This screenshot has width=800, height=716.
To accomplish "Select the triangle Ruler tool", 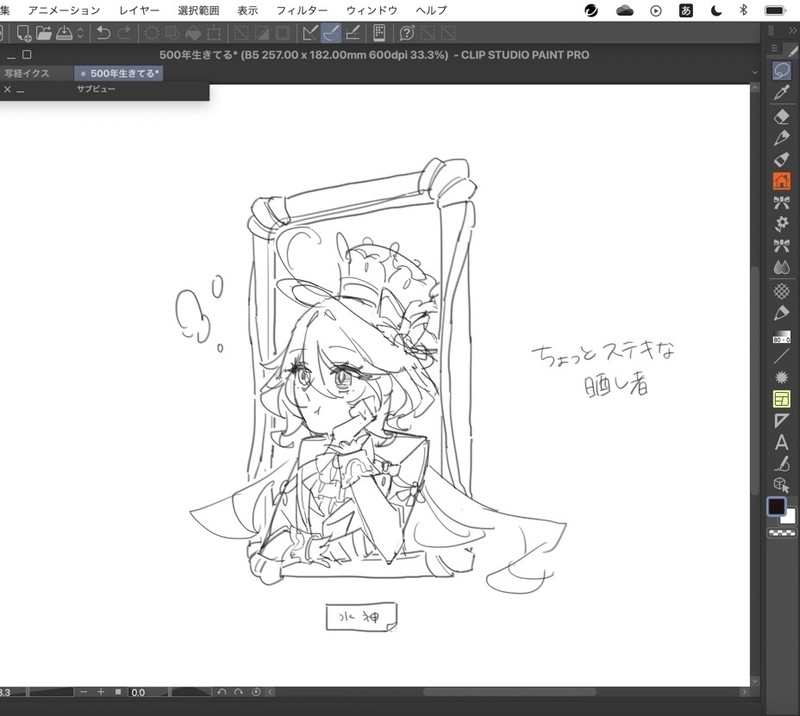I will (781, 421).
